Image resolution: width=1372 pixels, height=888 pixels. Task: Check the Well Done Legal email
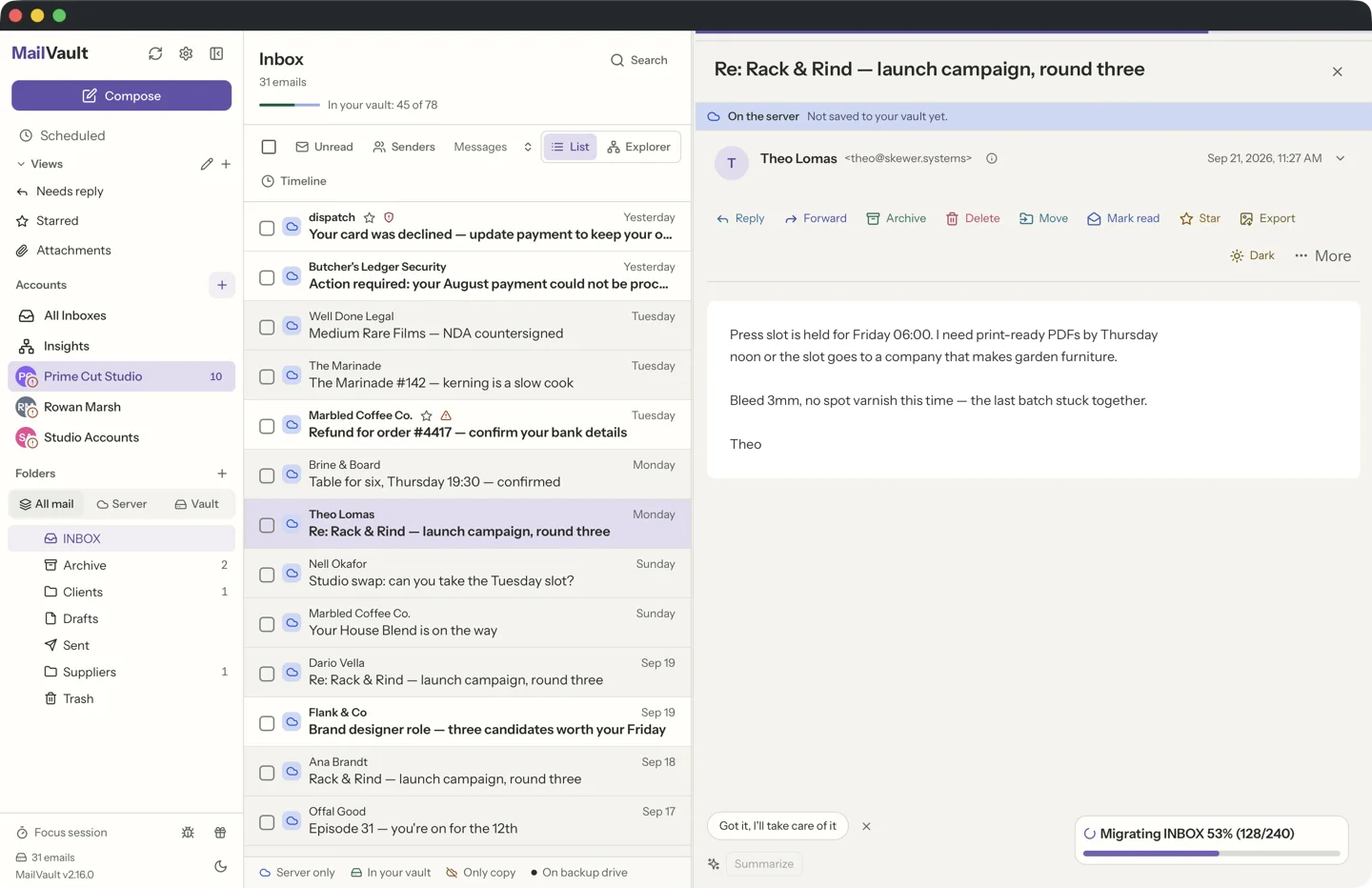pos(267,327)
